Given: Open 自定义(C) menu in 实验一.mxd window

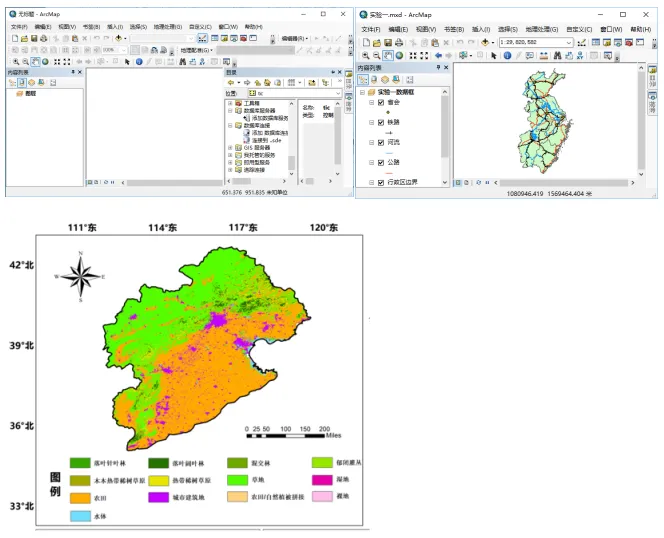Looking at the screenshot, I should (579, 29).
